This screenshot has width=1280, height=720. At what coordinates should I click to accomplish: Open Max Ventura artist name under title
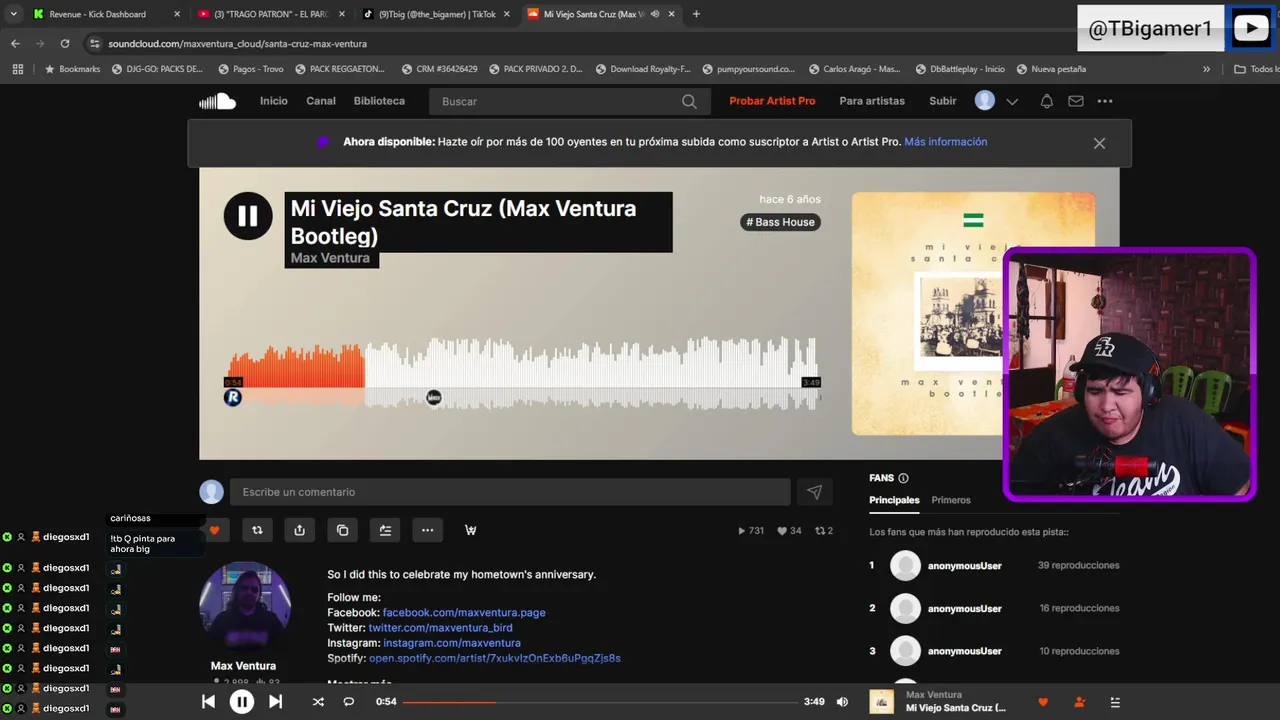(x=330, y=258)
